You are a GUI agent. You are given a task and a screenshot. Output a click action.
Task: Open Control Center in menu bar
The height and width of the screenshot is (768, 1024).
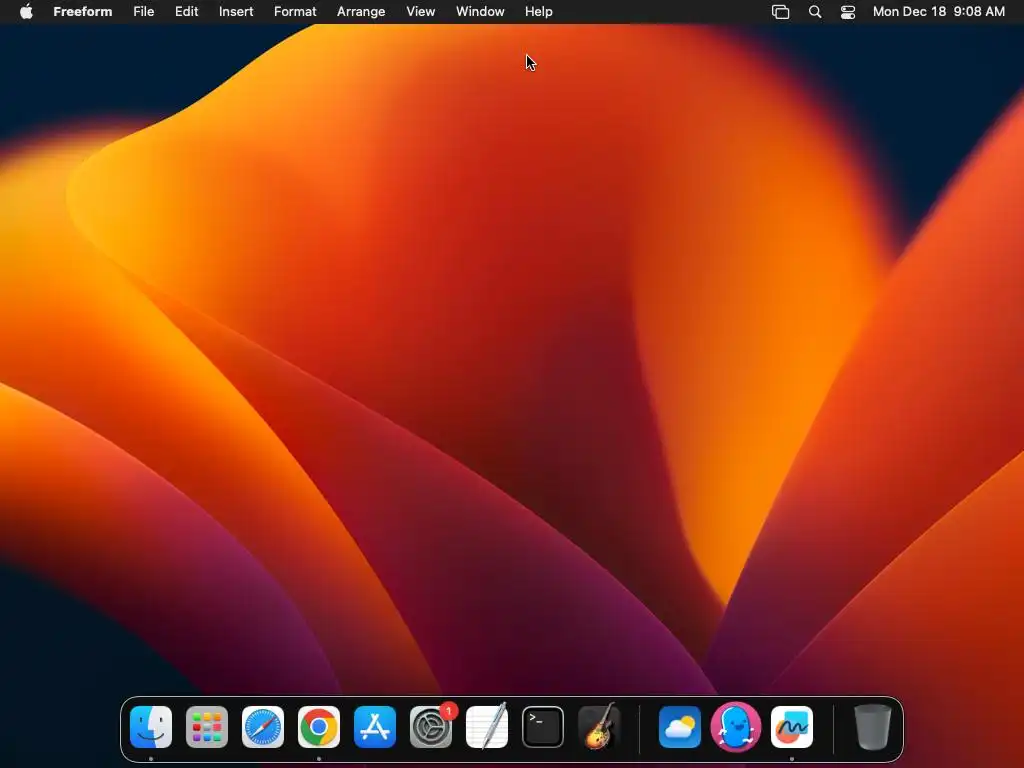pyautogui.click(x=848, y=12)
